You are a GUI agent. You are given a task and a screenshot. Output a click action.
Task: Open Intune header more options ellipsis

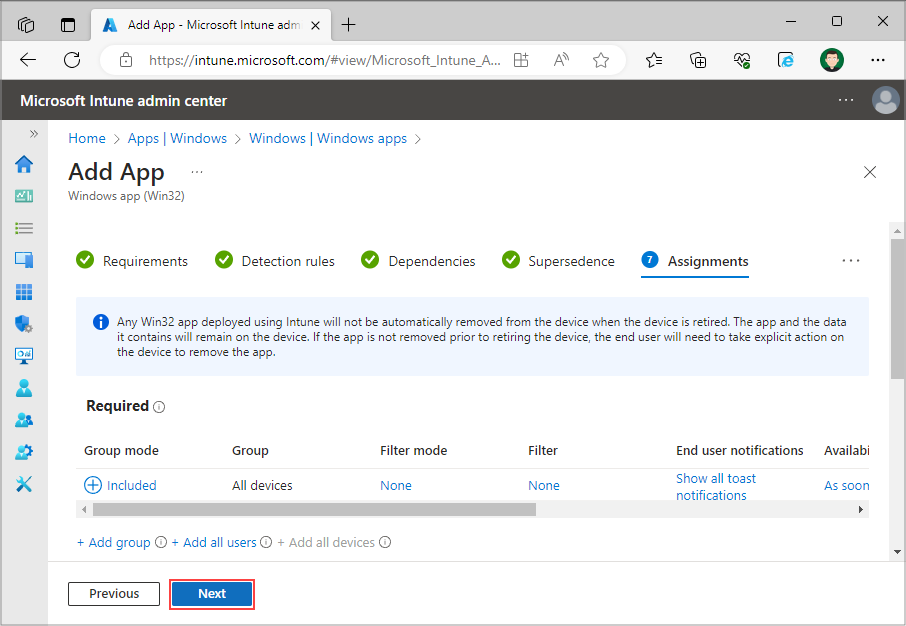846,100
